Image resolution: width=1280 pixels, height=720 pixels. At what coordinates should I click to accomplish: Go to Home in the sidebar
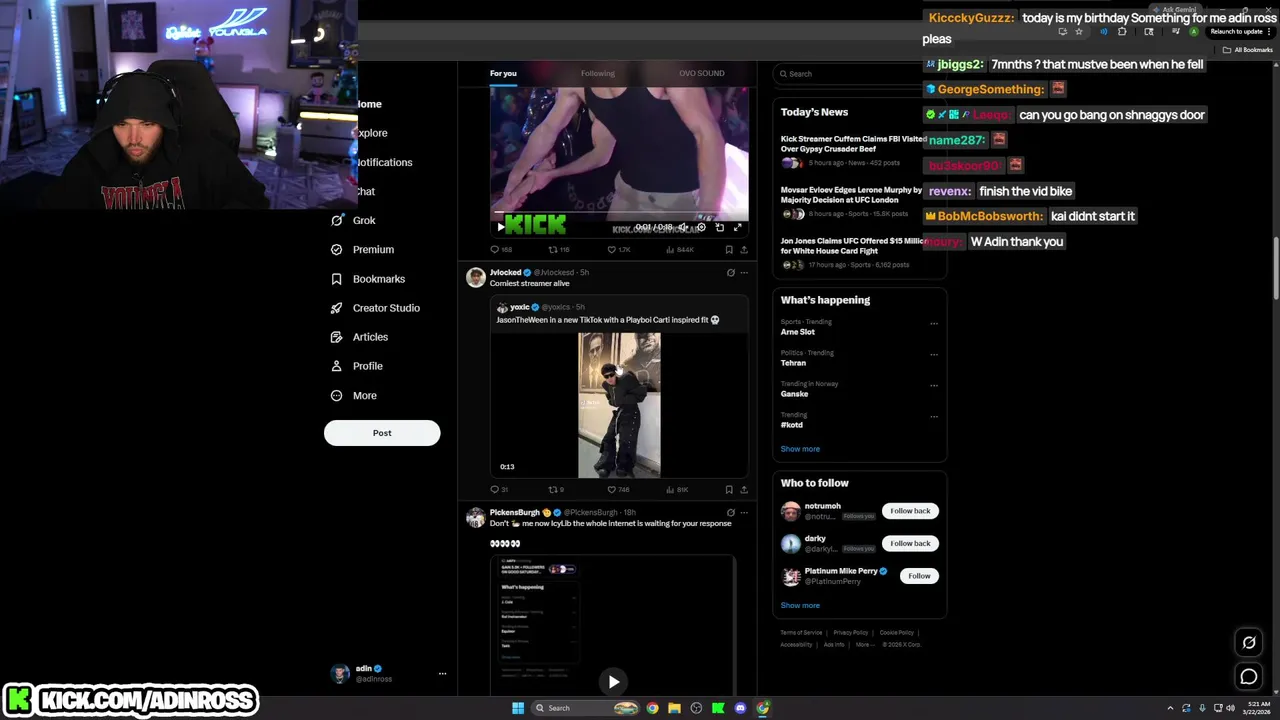click(370, 104)
